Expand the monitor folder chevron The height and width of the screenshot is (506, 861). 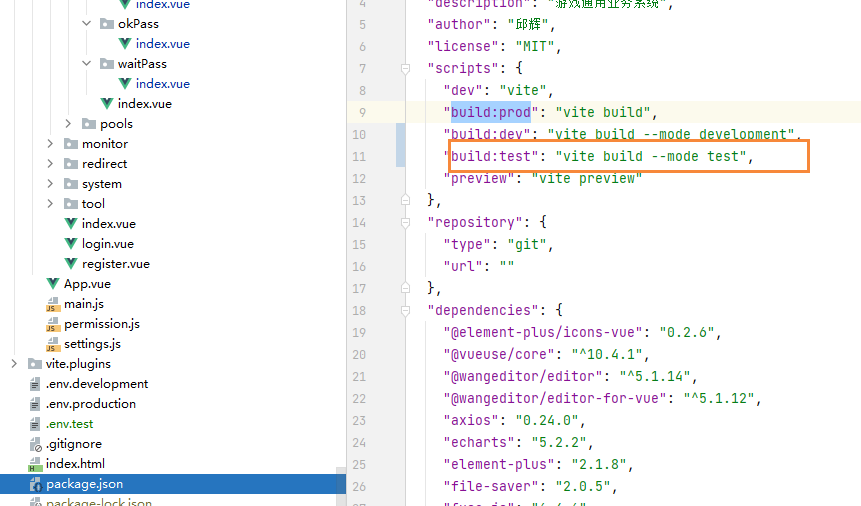(50, 144)
